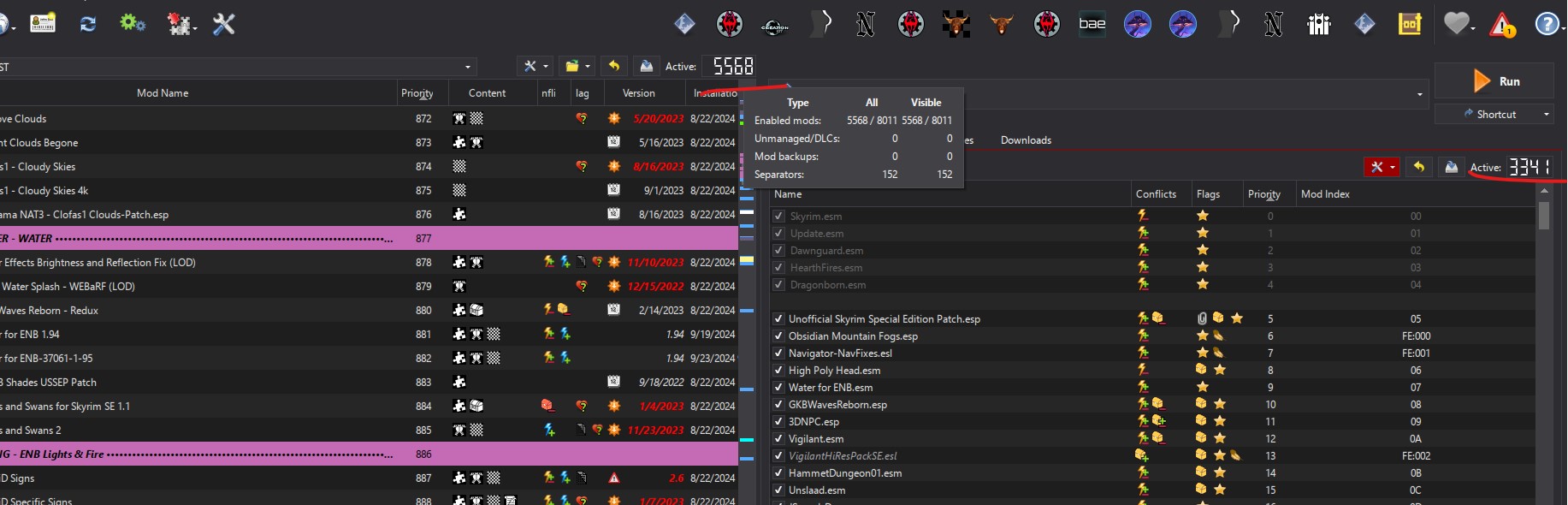Viewport: 1568px width, 505px height.
Task: Click the box flag in High Poly Head.esm row
Action: [1202, 370]
